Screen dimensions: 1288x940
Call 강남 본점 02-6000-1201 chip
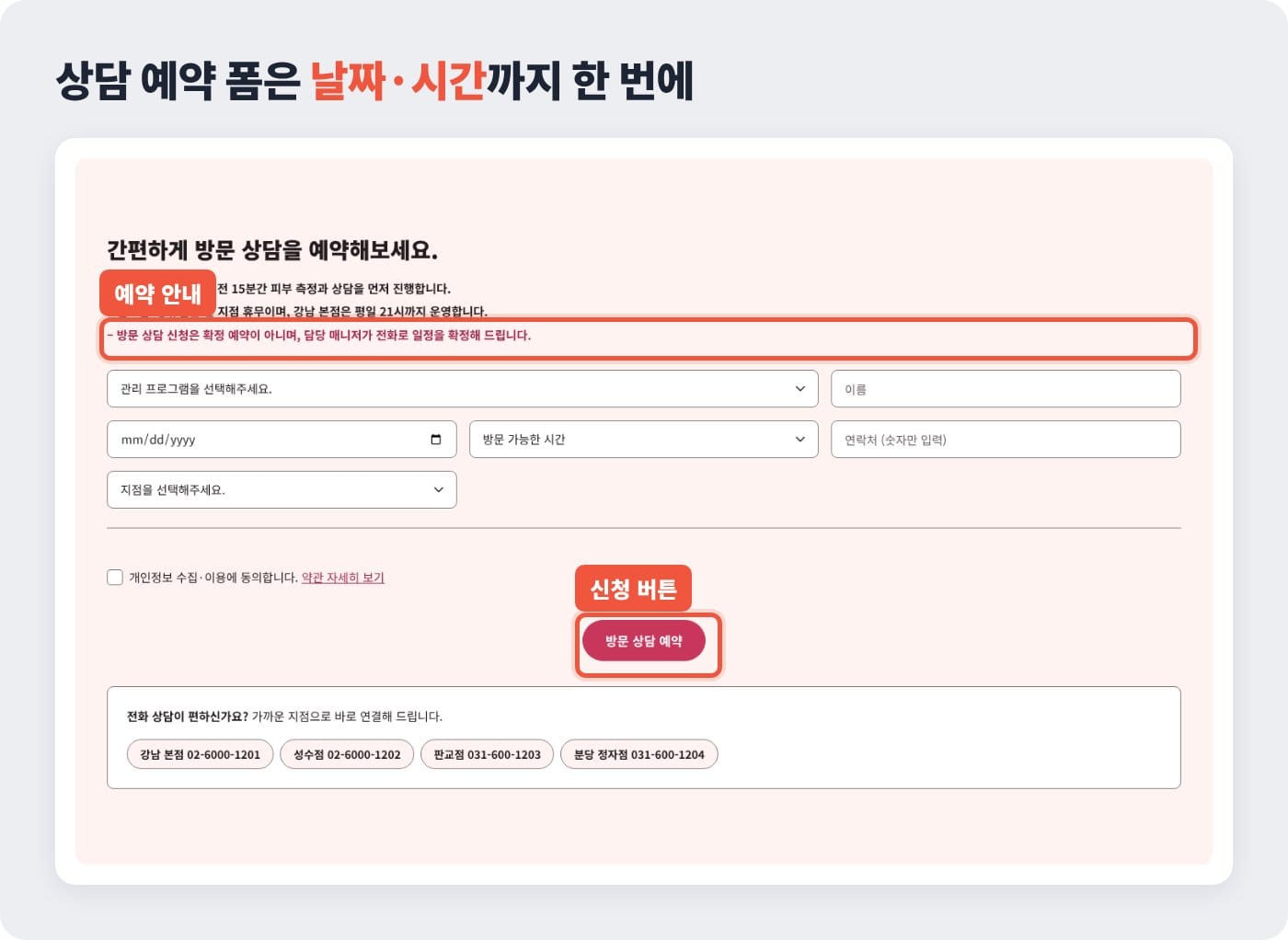200,754
